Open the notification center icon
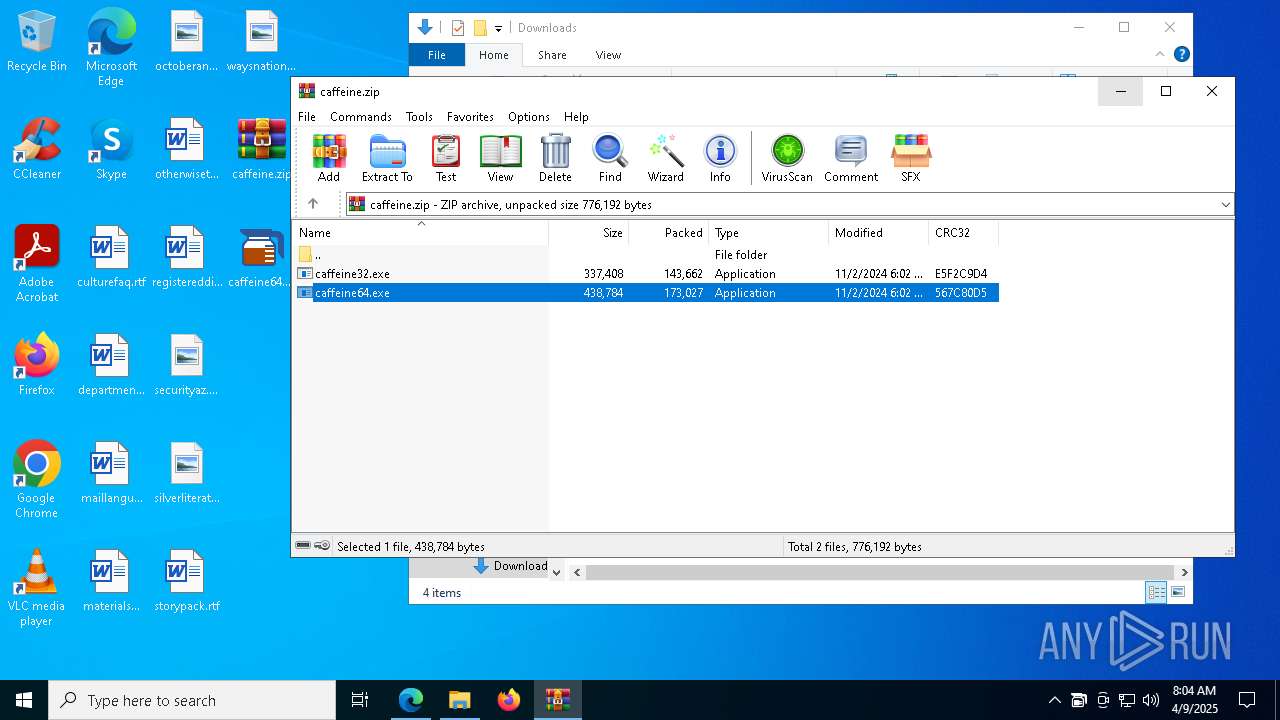This screenshot has width=1280, height=720. click(x=1247, y=700)
